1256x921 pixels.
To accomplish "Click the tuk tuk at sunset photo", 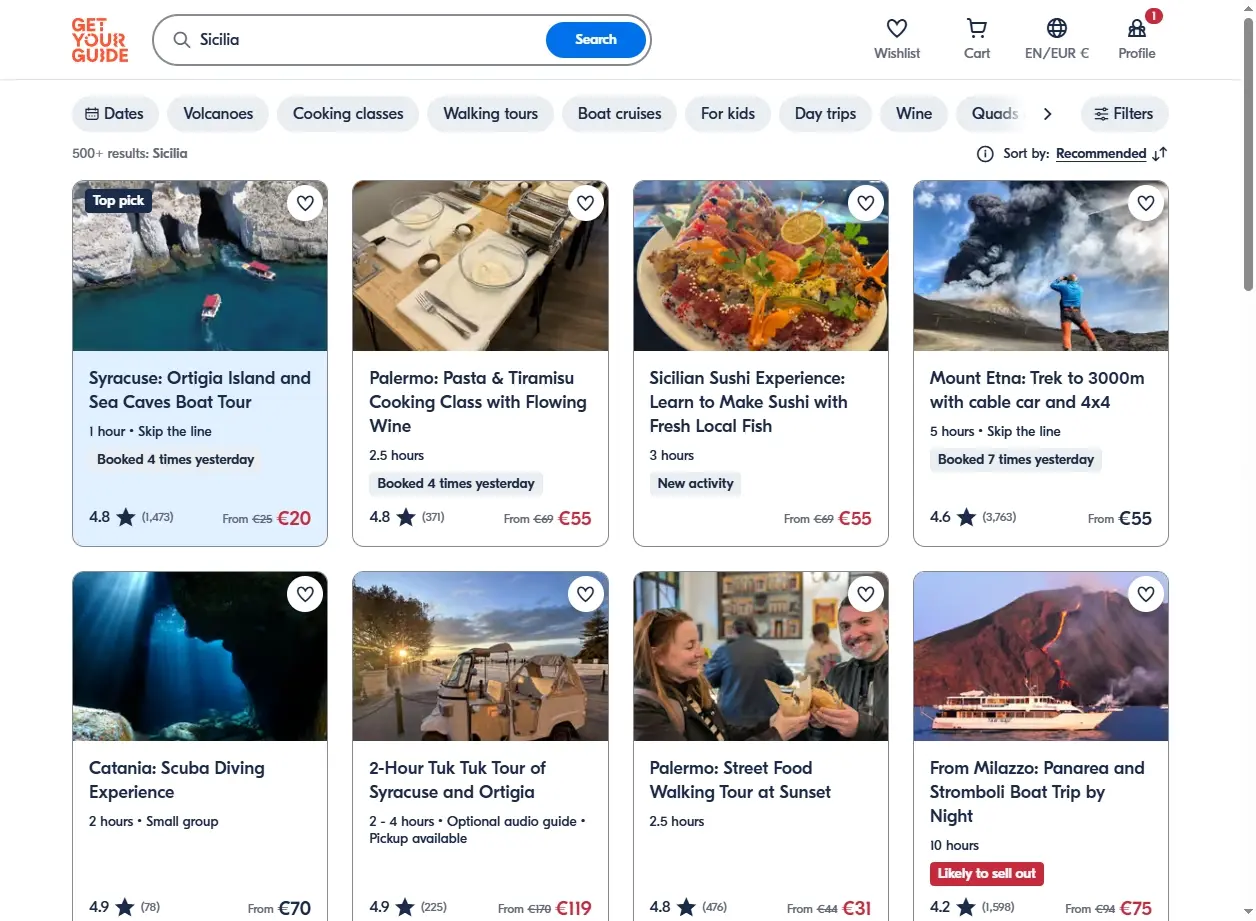I will (x=480, y=656).
